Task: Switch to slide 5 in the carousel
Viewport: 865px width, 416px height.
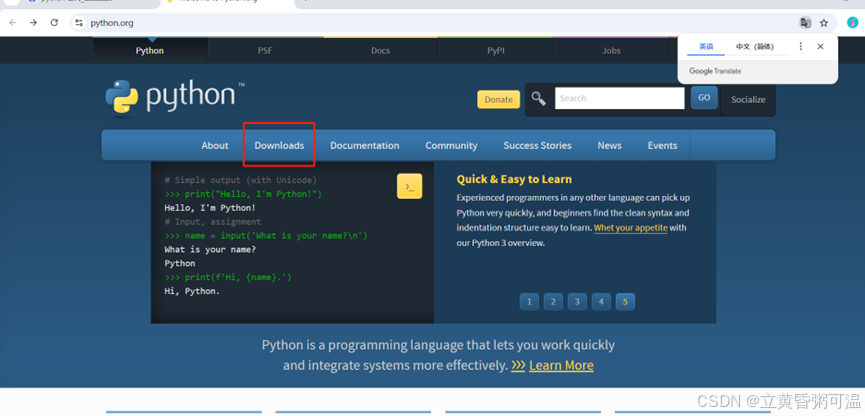Action: (625, 302)
